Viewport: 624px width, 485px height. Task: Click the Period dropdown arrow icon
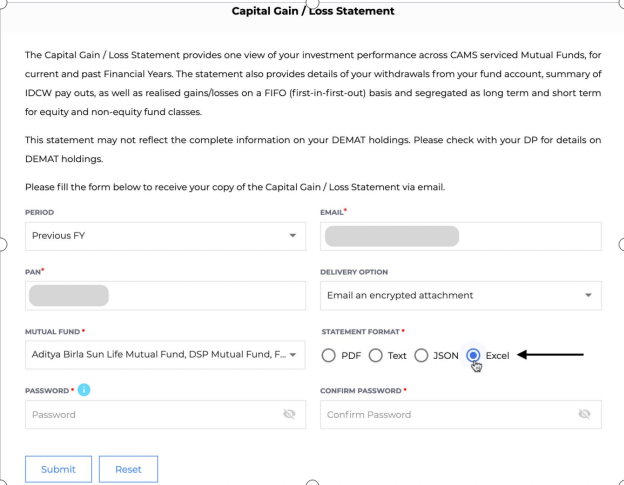point(293,236)
